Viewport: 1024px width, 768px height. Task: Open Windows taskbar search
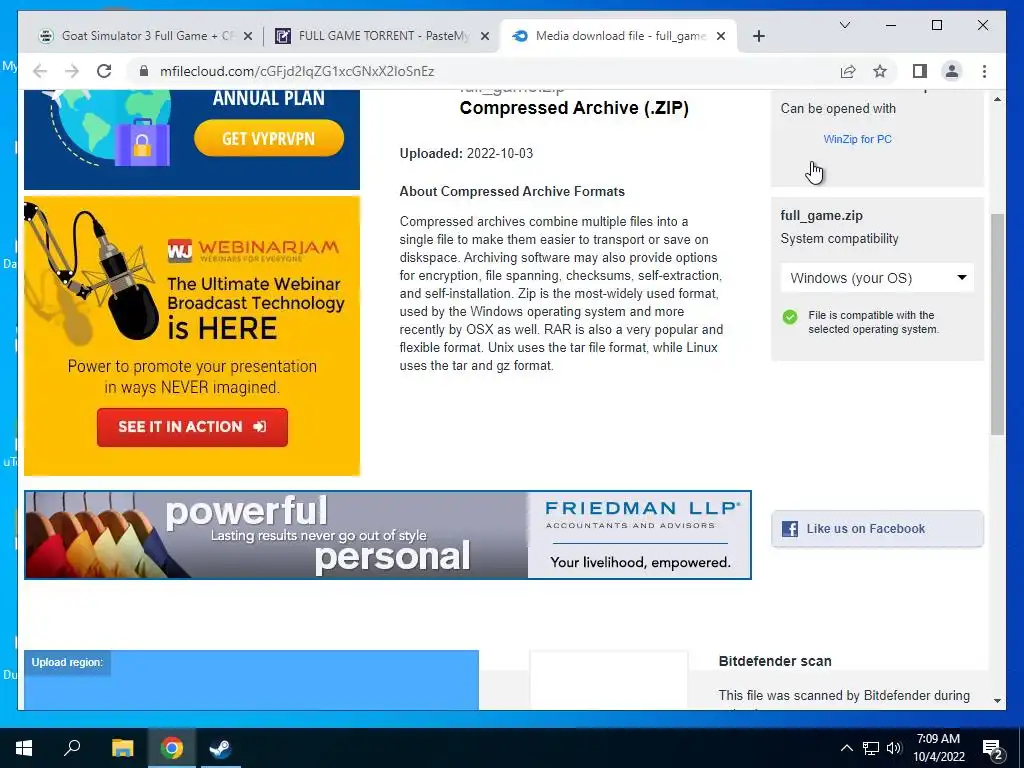click(x=72, y=748)
